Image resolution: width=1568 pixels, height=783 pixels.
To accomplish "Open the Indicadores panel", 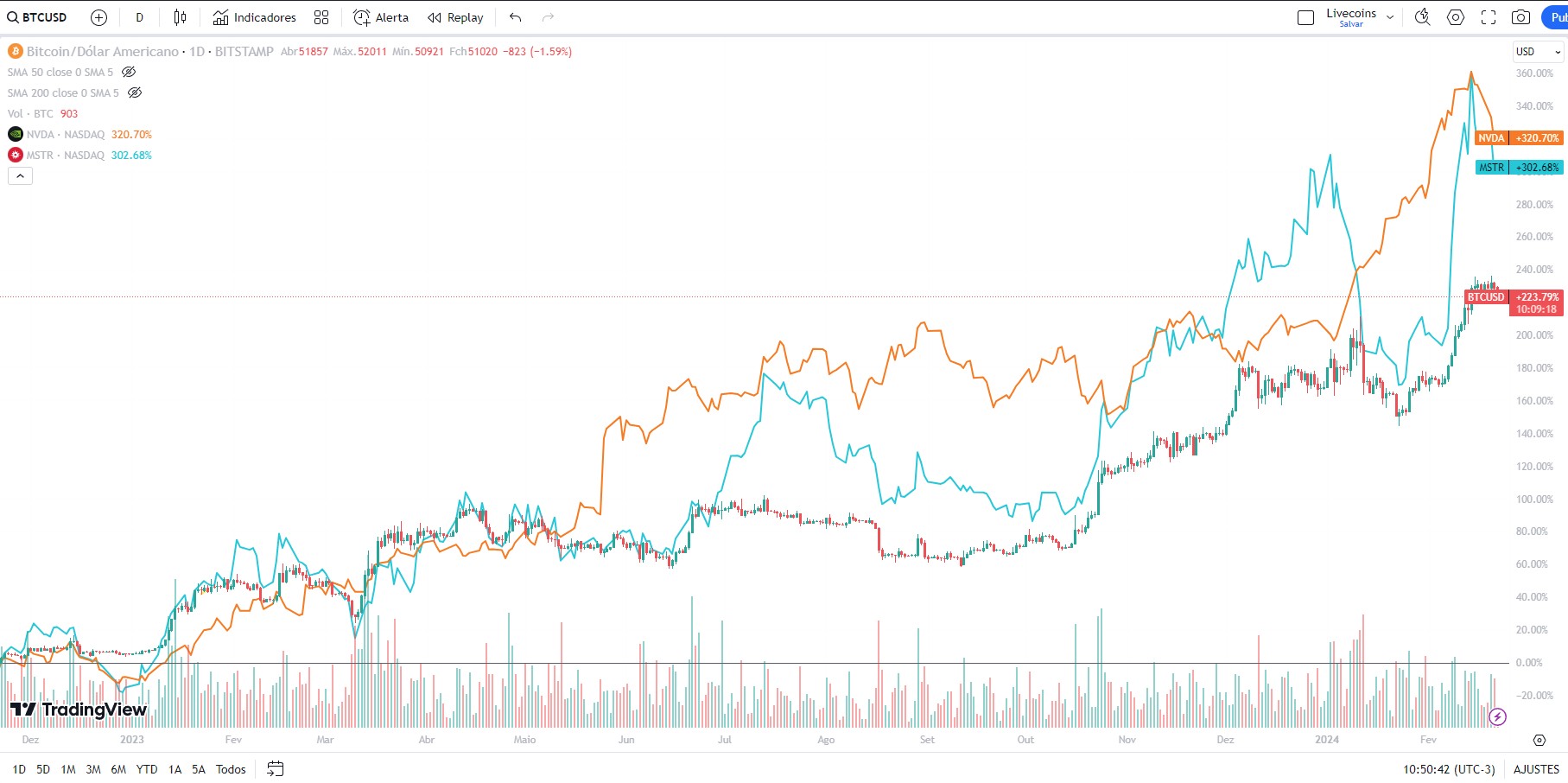I will click(254, 17).
